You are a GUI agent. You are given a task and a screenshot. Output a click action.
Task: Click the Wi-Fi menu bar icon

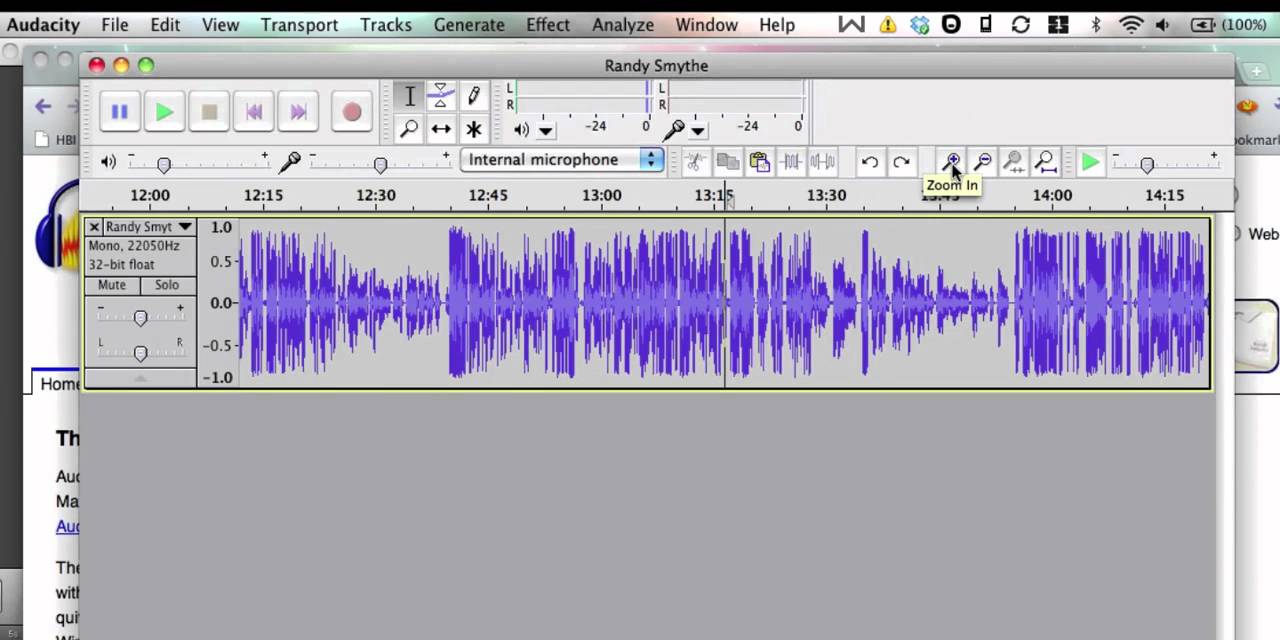[1131, 25]
